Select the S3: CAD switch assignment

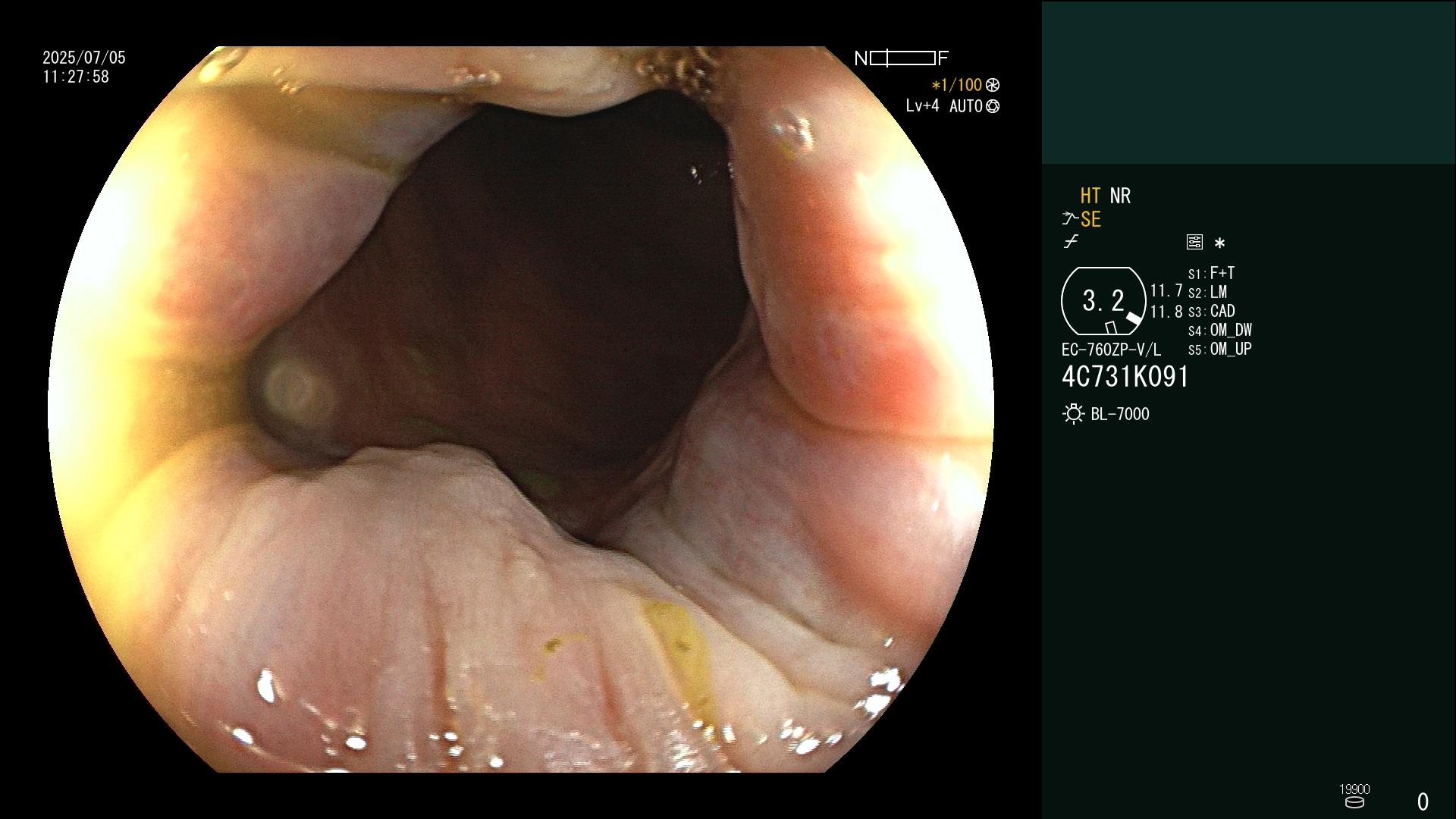coord(1212,311)
